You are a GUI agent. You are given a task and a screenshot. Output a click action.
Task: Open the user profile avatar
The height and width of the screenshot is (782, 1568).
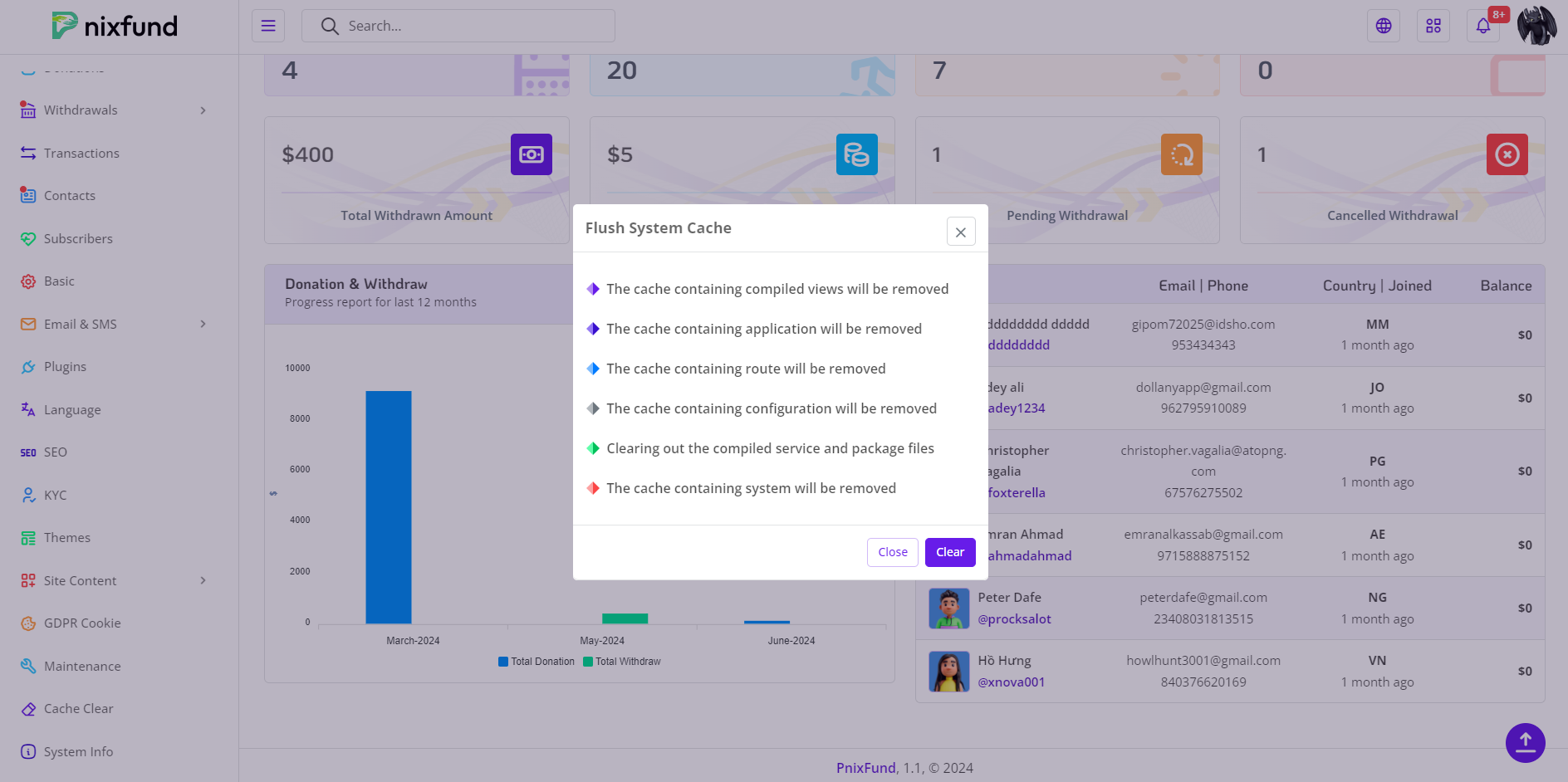point(1536,26)
